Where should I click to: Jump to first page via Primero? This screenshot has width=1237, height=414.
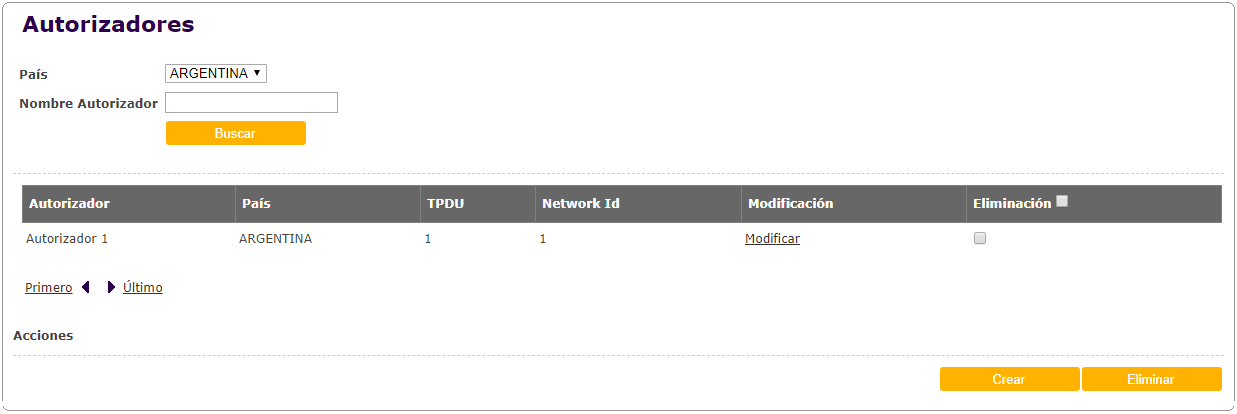click(x=48, y=288)
